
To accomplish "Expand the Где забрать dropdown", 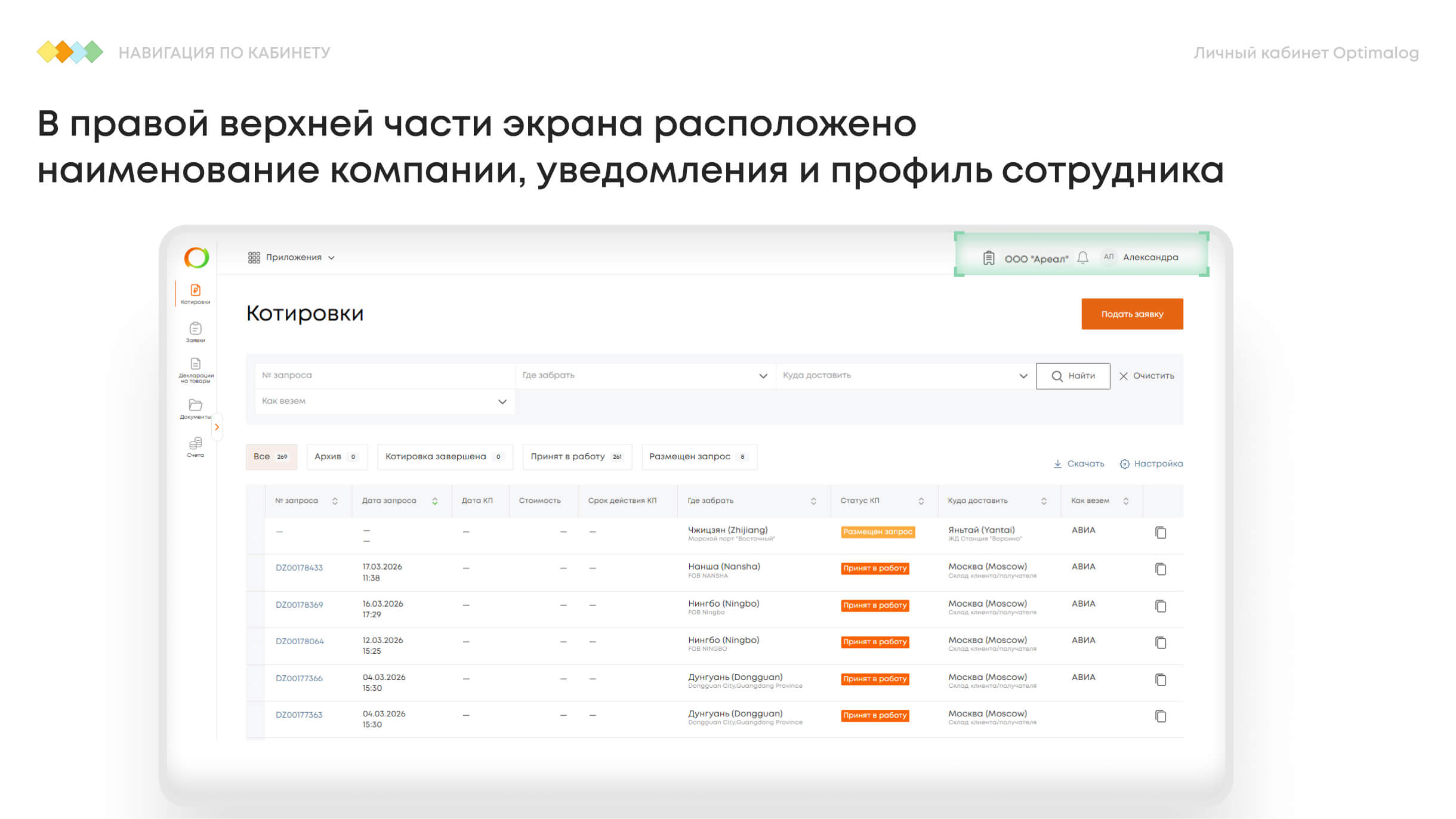I will pos(763,376).
